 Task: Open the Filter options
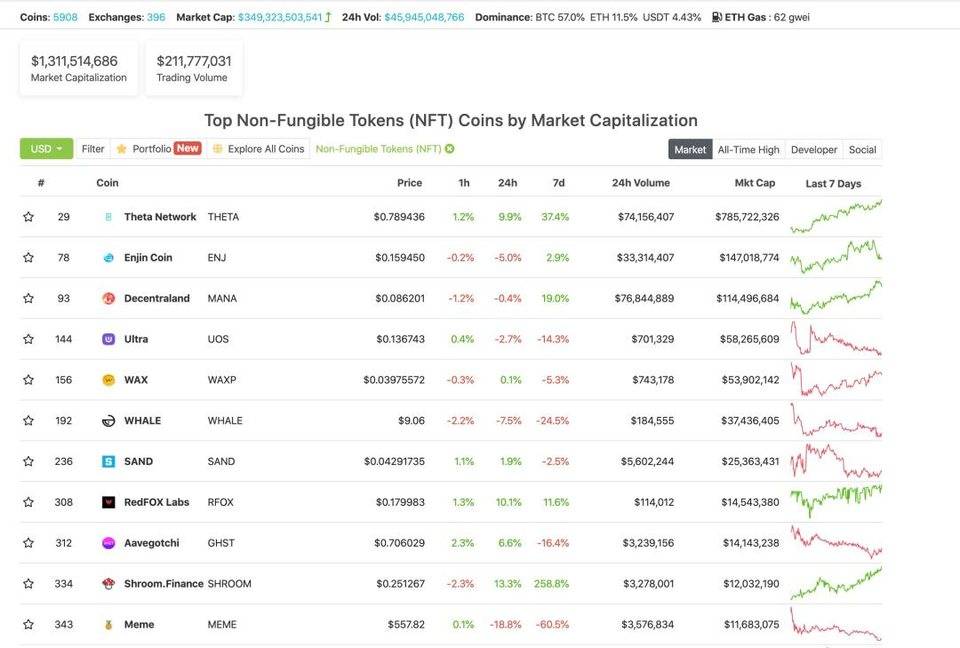(x=93, y=149)
